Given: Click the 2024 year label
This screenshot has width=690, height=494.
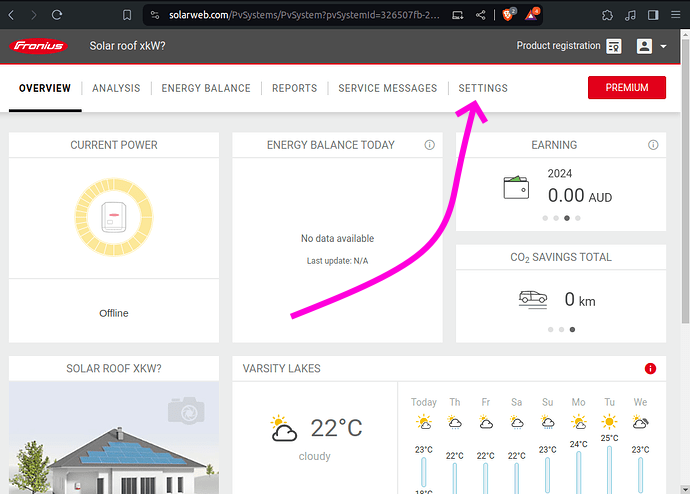Looking at the screenshot, I should coord(559,173).
